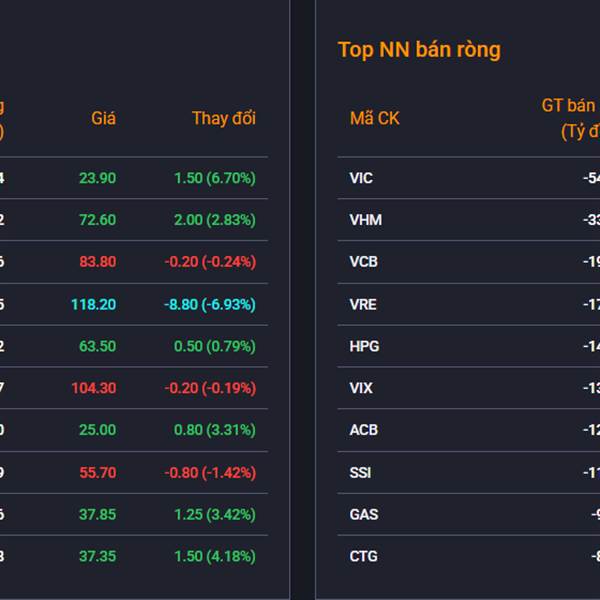The height and width of the screenshot is (600, 600).
Task: Select the 118.20 price cell
Action: [x=93, y=304]
